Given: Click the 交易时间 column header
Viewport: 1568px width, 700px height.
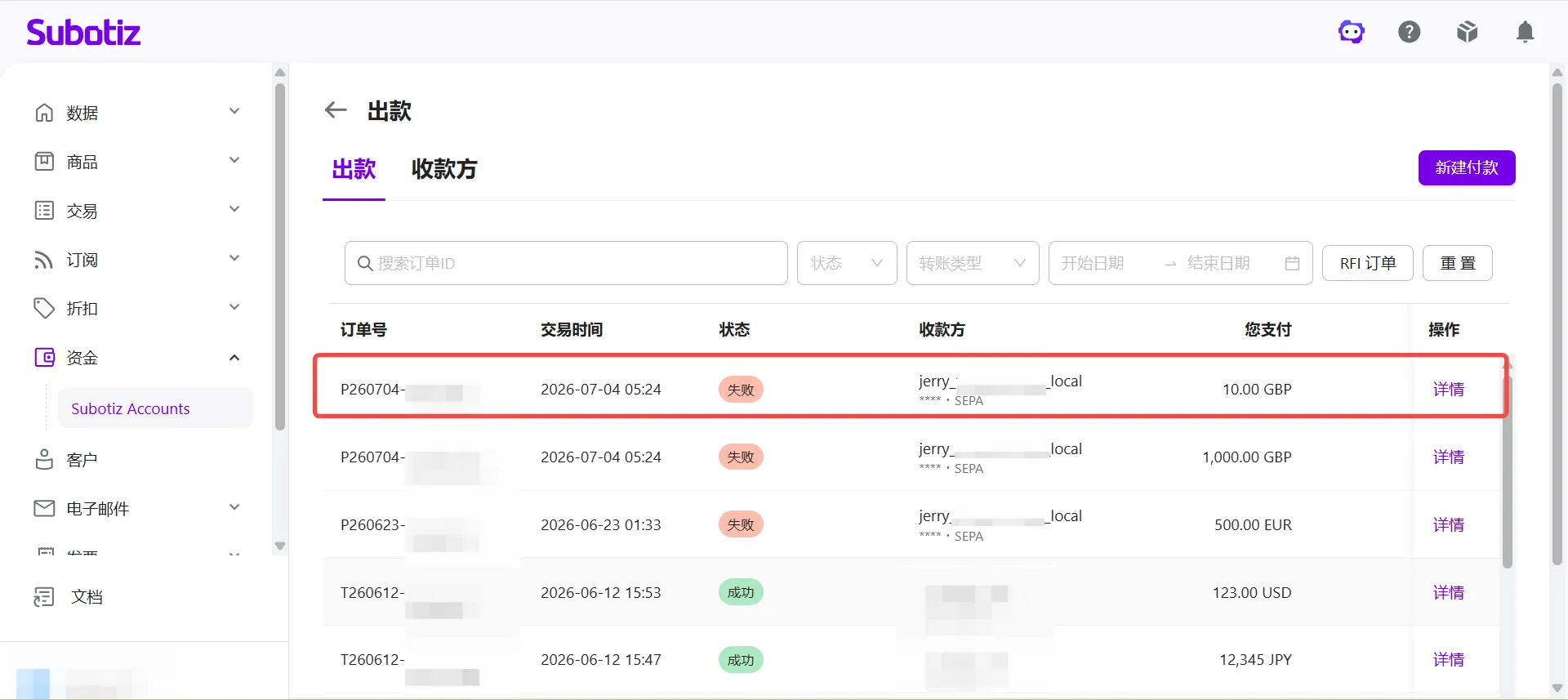Looking at the screenshot, I should coord(572,330).
